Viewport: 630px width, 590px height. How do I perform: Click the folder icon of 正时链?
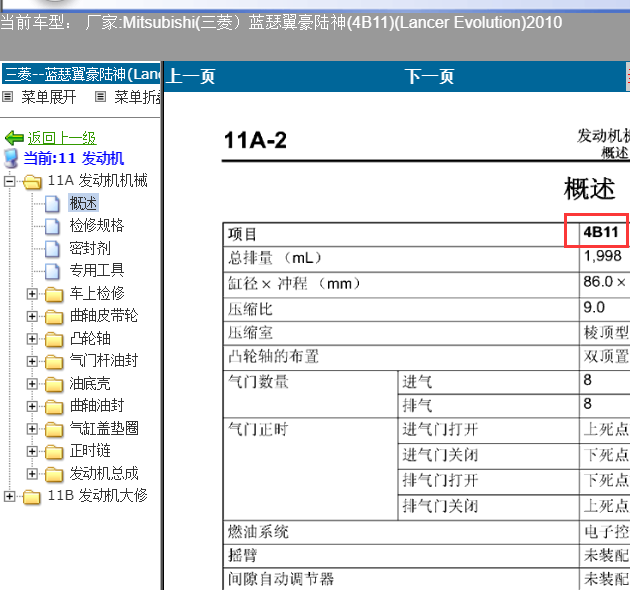coord(54,452)
